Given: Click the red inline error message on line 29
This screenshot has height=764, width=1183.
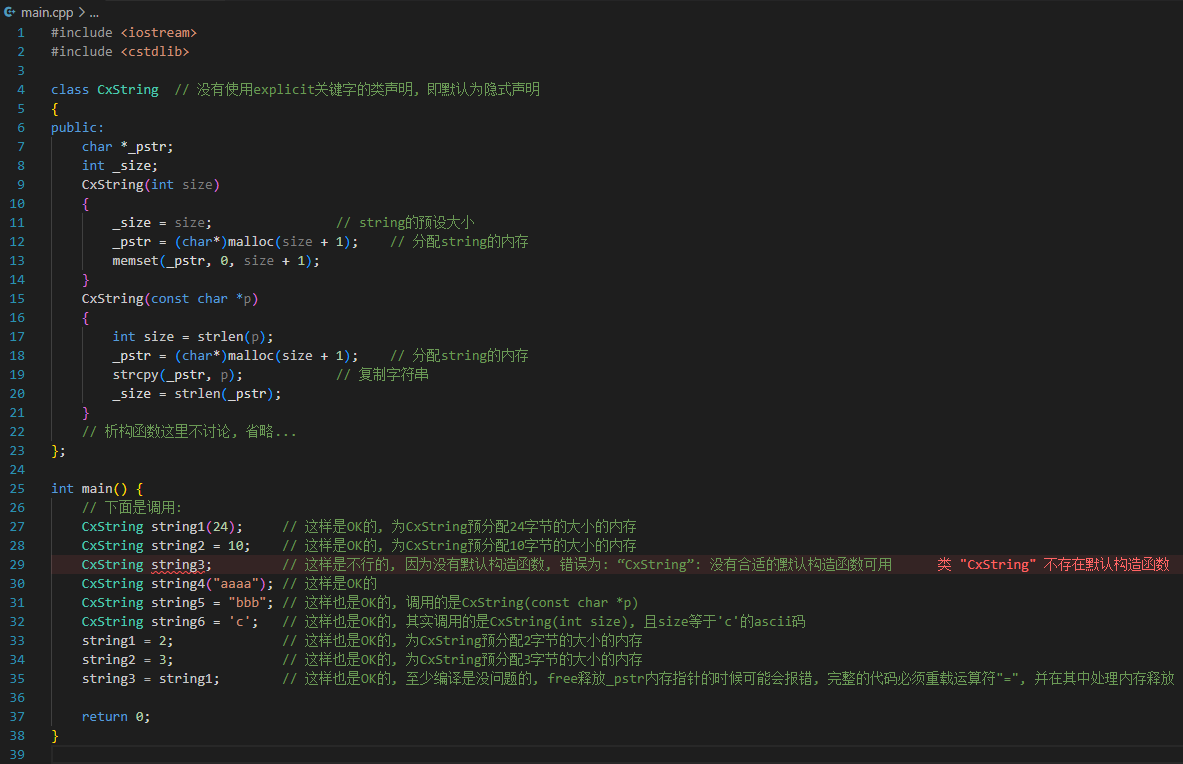Looking at the screenshot, I should [1053, 564].
